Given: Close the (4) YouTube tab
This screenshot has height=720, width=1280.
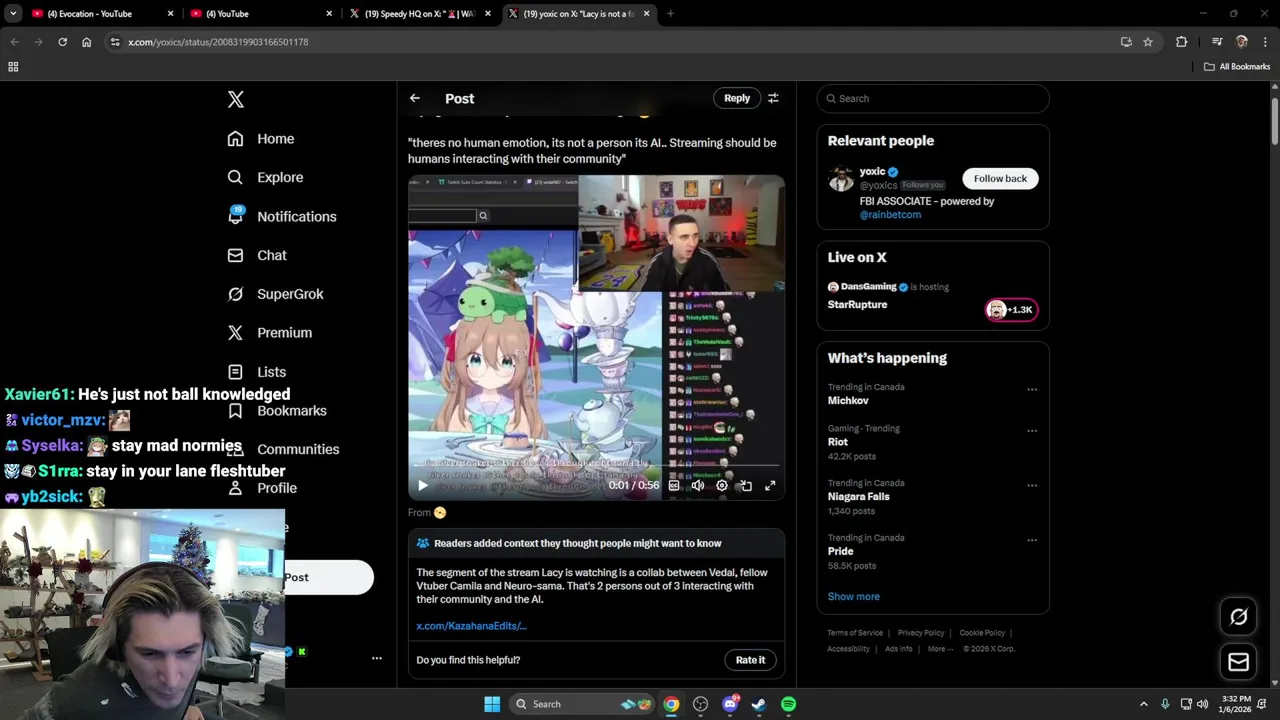Looking at the screenshot, I should click(329, 14).
